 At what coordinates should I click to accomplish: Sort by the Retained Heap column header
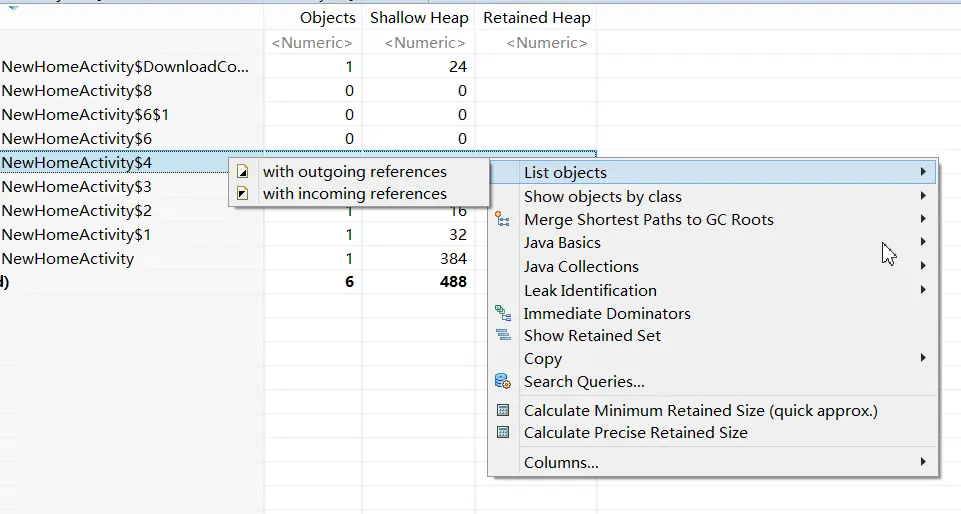[x=536, y=18]
